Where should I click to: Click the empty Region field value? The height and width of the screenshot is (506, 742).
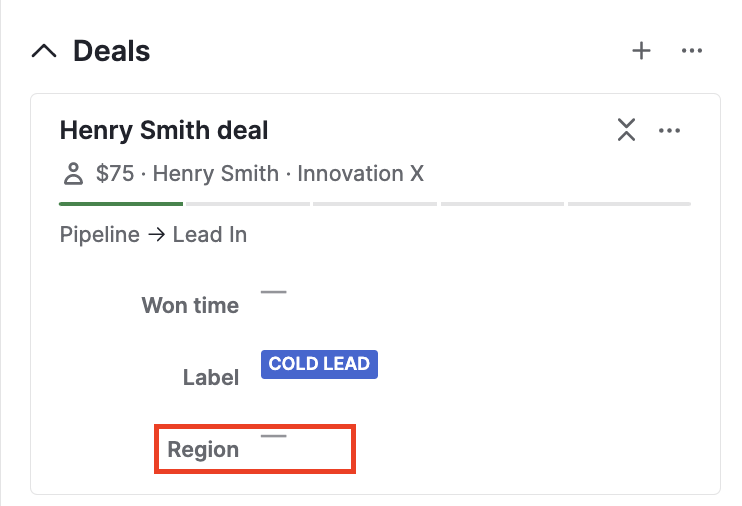coord(274,436)
